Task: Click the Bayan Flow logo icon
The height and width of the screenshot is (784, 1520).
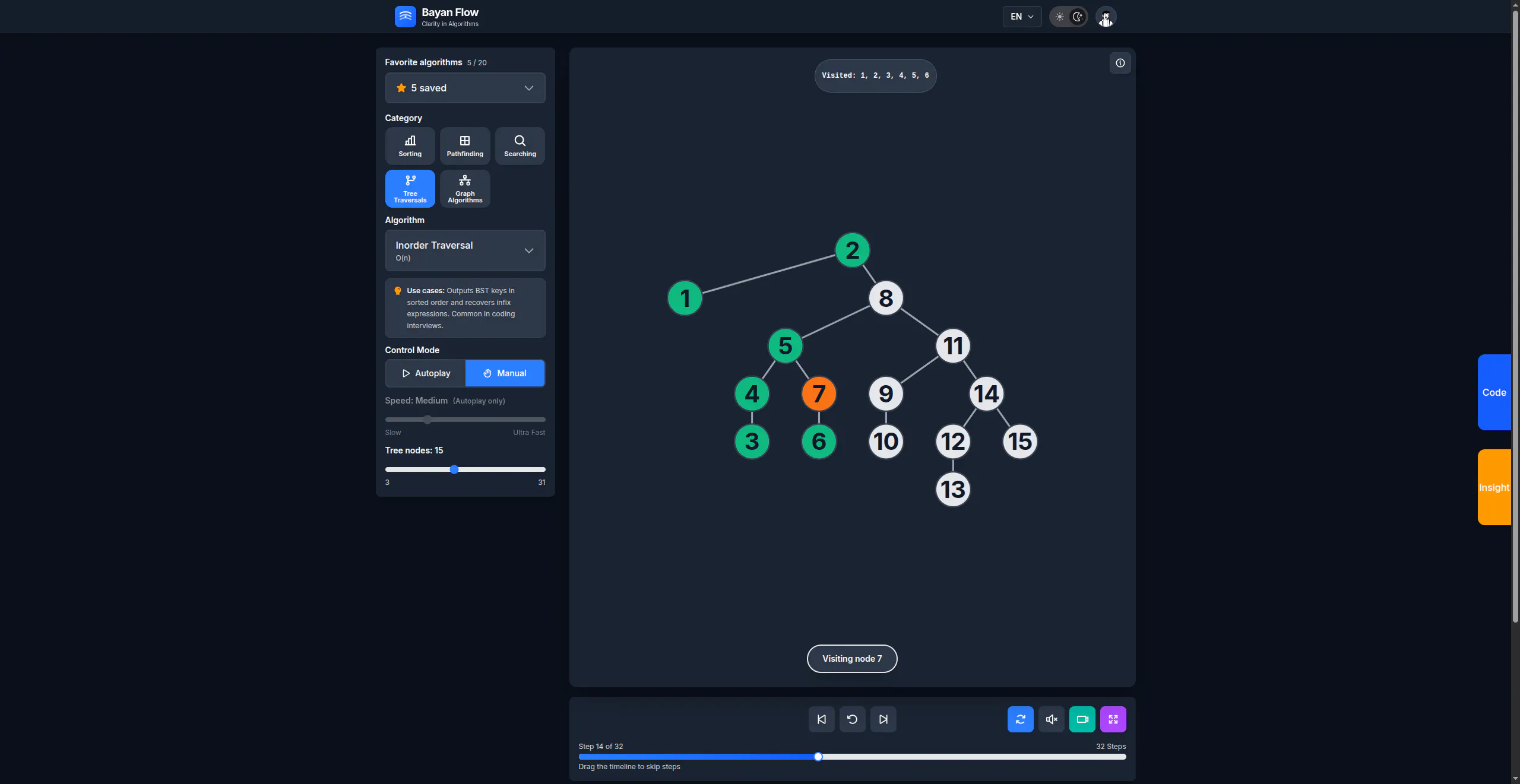Action: 405,17
